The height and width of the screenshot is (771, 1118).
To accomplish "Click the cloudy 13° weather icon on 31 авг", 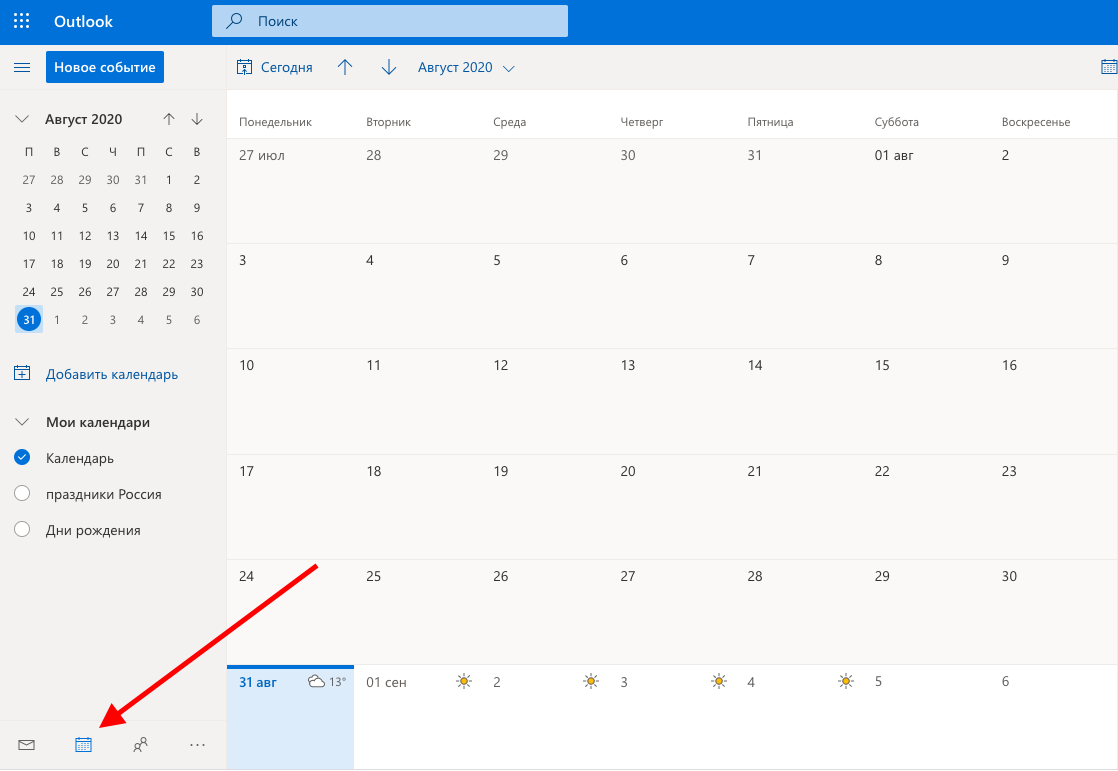I will pyautogui.click(x=317, y=681).
